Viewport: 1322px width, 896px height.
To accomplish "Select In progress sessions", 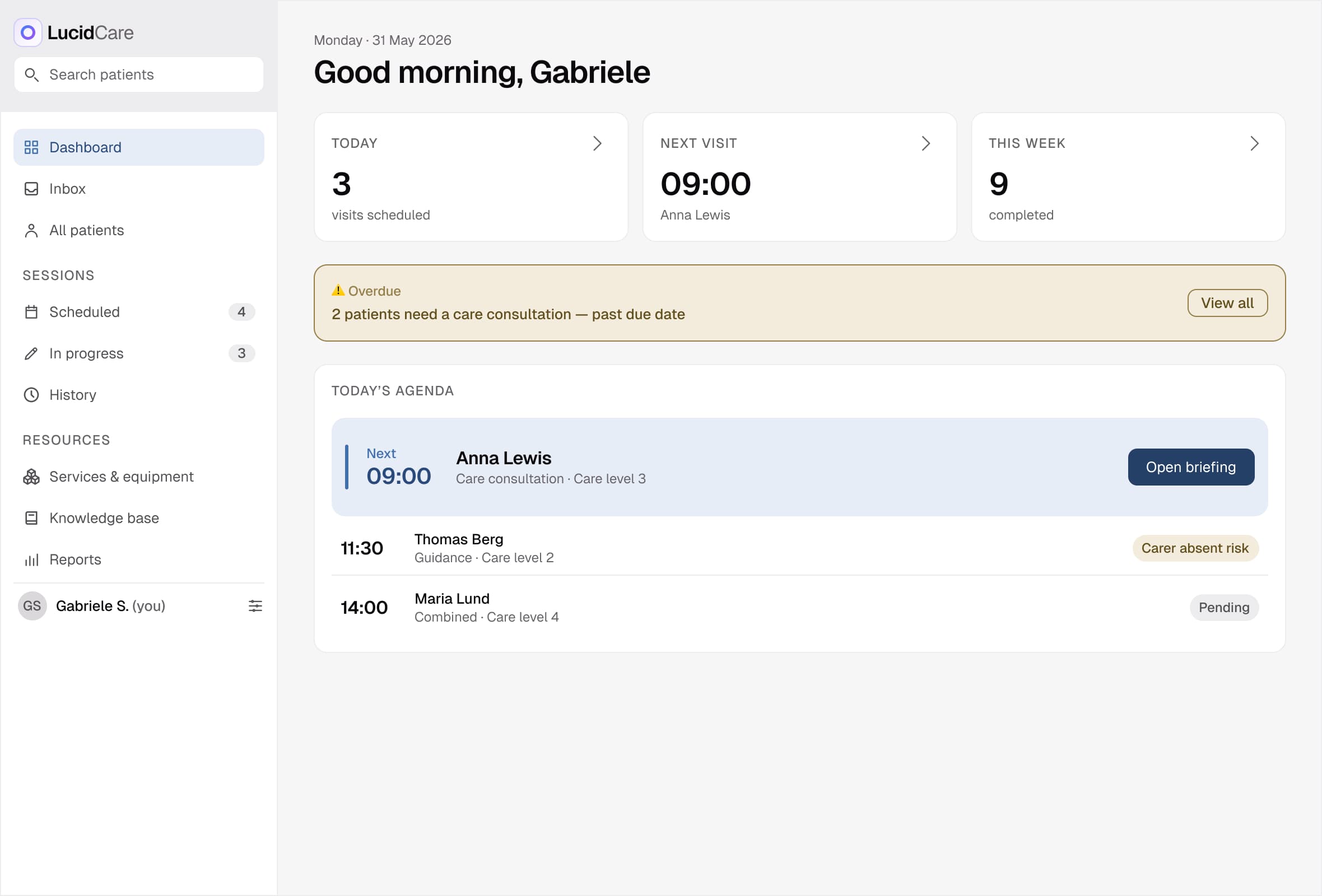I will coord(139,353).
